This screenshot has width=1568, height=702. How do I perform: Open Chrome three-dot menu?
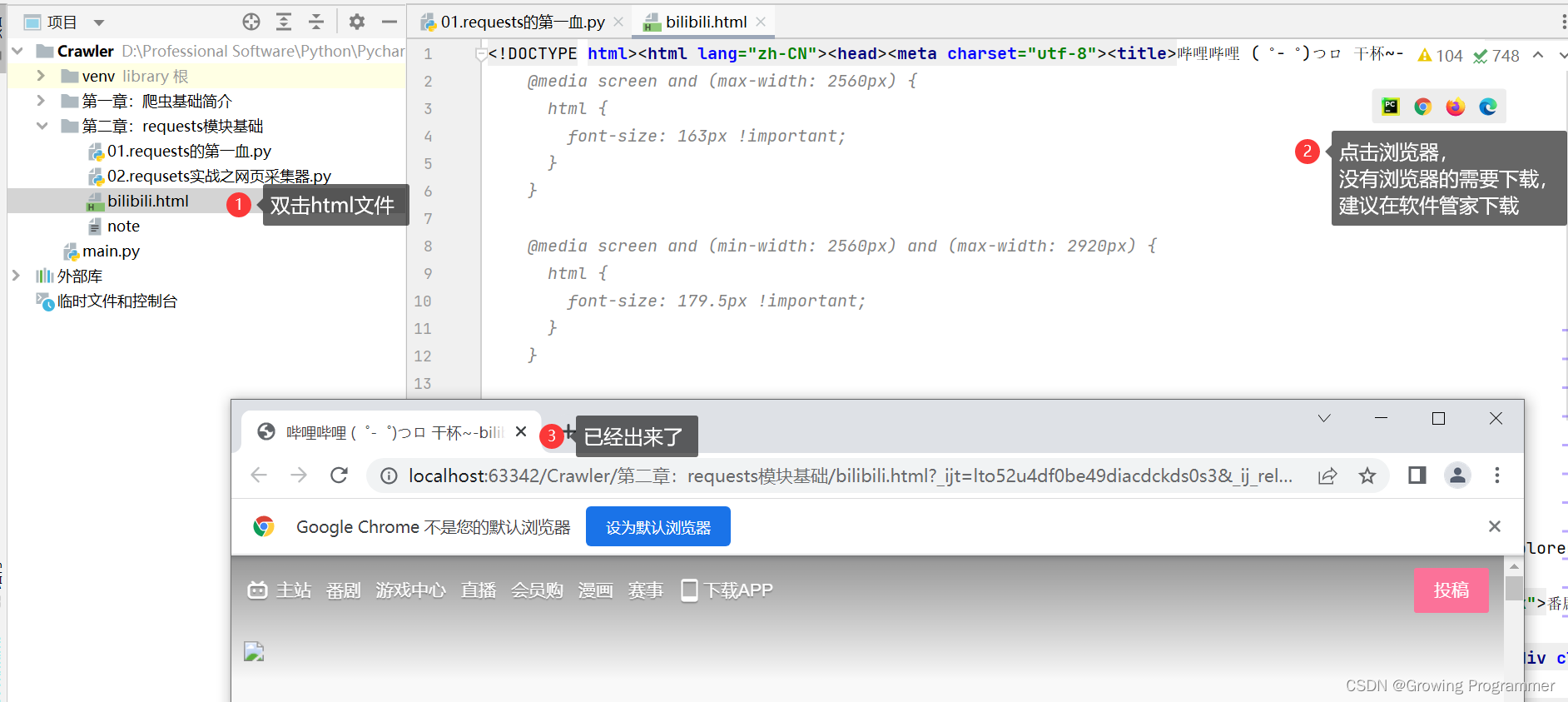pyautogui.click(x=1497, y=475)
